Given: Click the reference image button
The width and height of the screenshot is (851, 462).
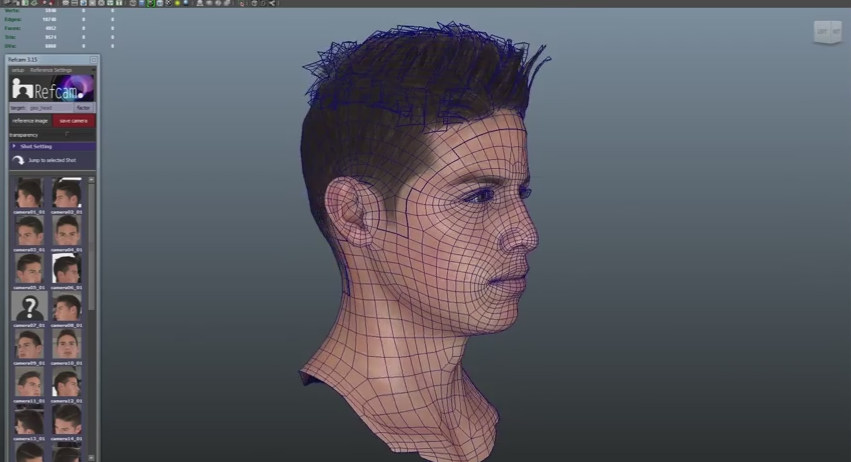Looking at the screenshot, I should coord(30,121).
